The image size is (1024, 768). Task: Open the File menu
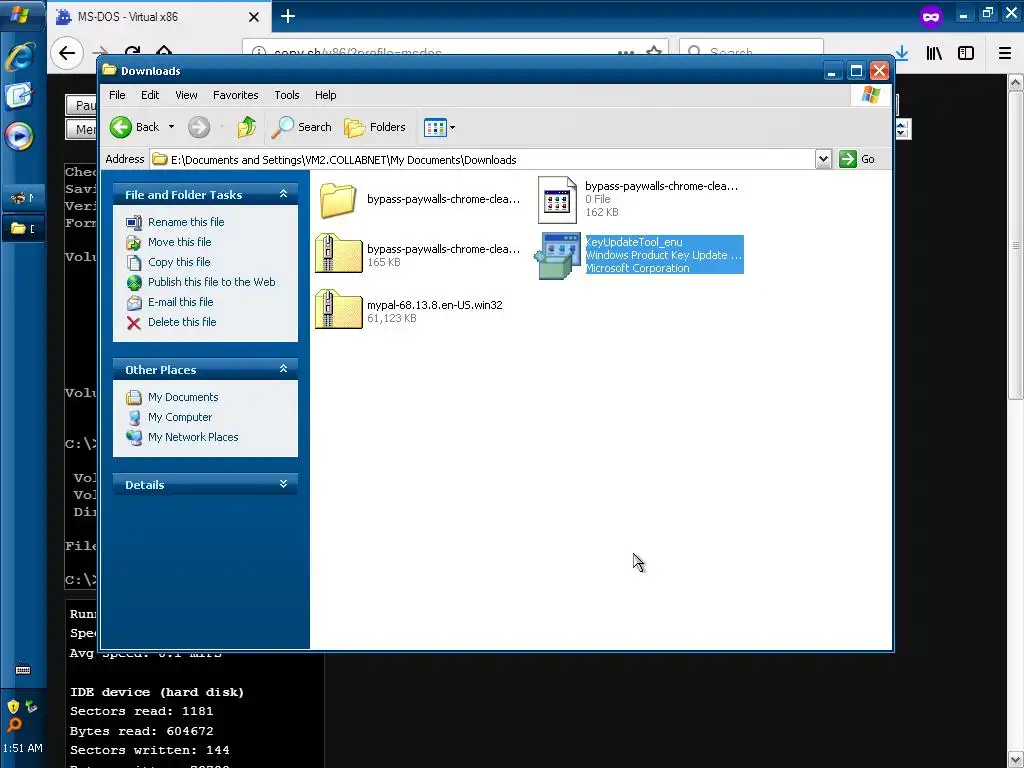click(117, 95)
